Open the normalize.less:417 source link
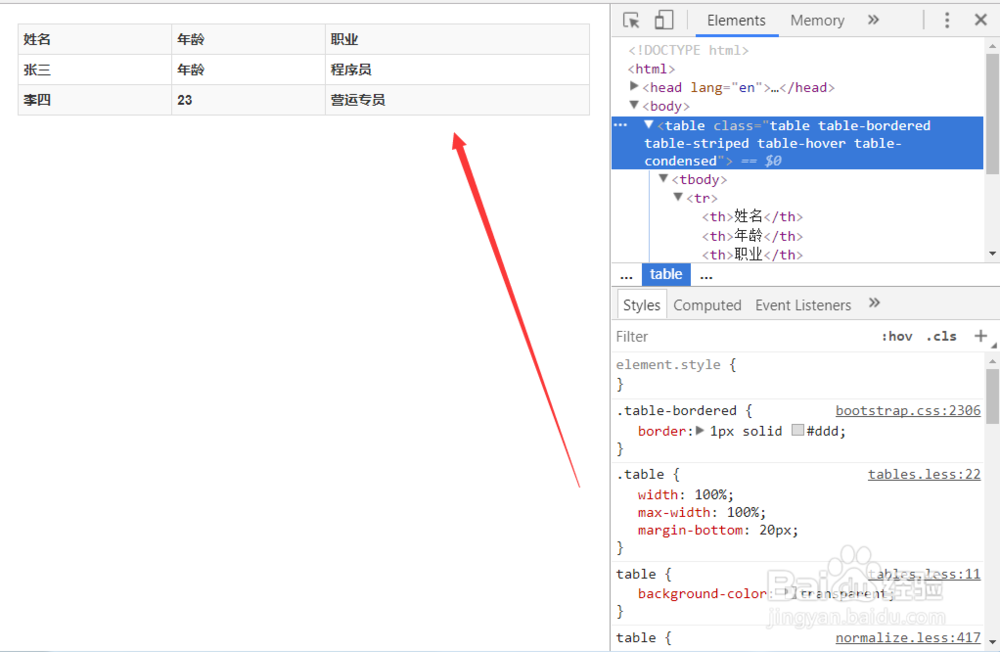 [x=908, y=637]
